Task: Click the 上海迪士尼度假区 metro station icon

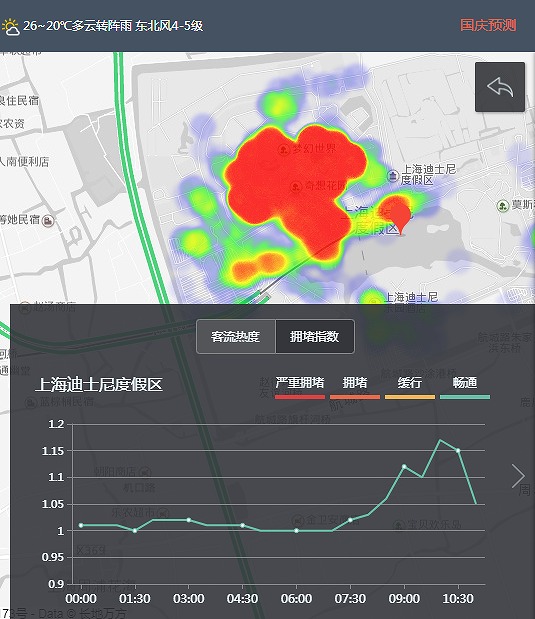Action: point(393,176)
